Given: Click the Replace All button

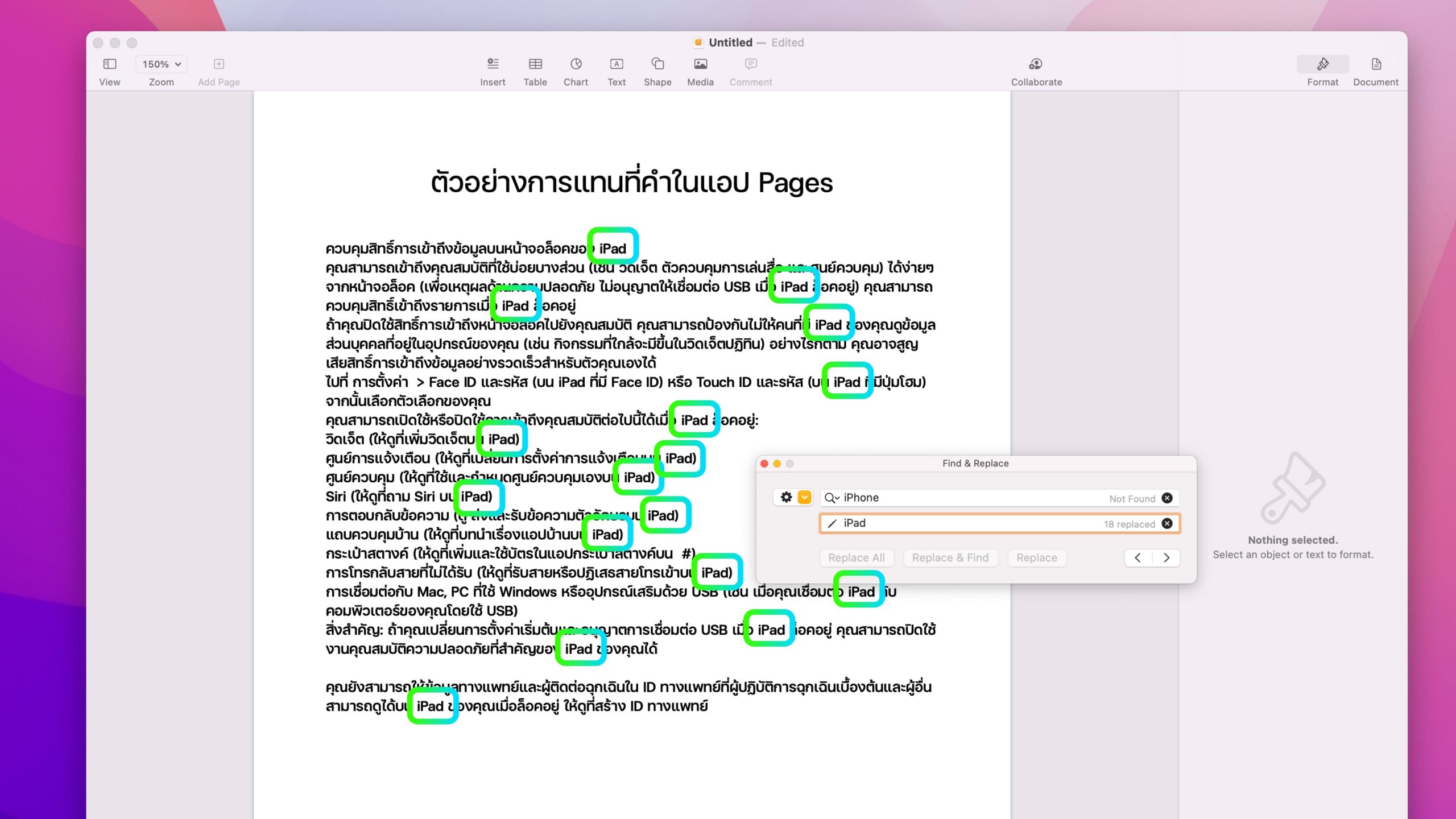Looking at the screenshot, I should [856, 558].
